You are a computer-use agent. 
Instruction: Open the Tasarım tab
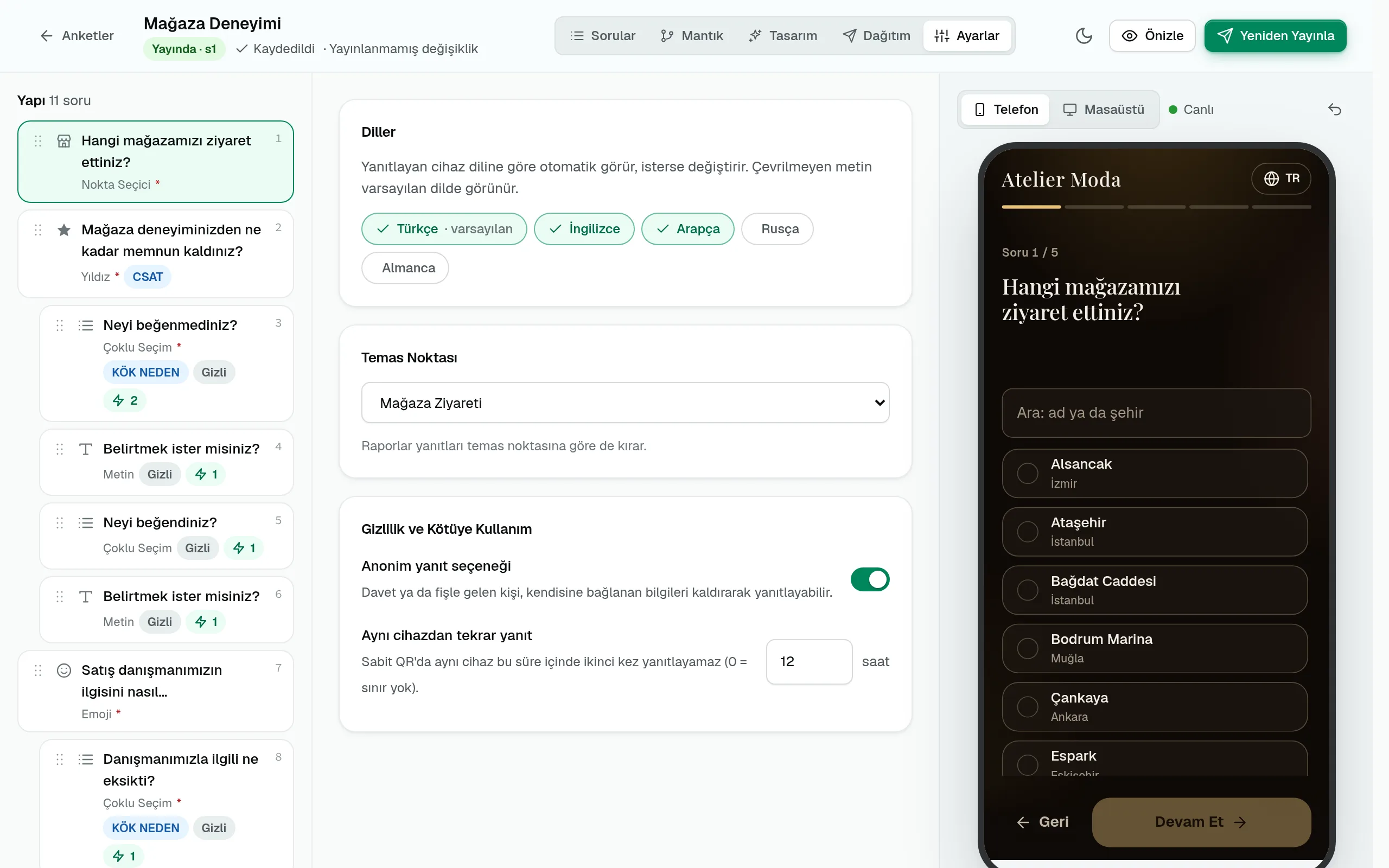(783, 36)
